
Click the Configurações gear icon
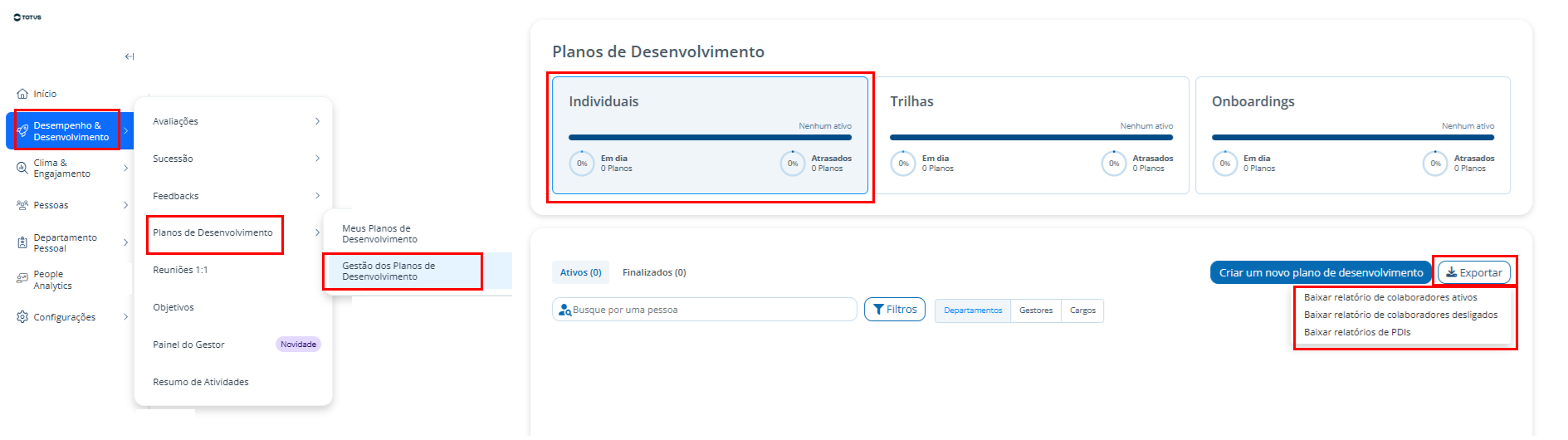pyautogui.click(x=22, y=317)
